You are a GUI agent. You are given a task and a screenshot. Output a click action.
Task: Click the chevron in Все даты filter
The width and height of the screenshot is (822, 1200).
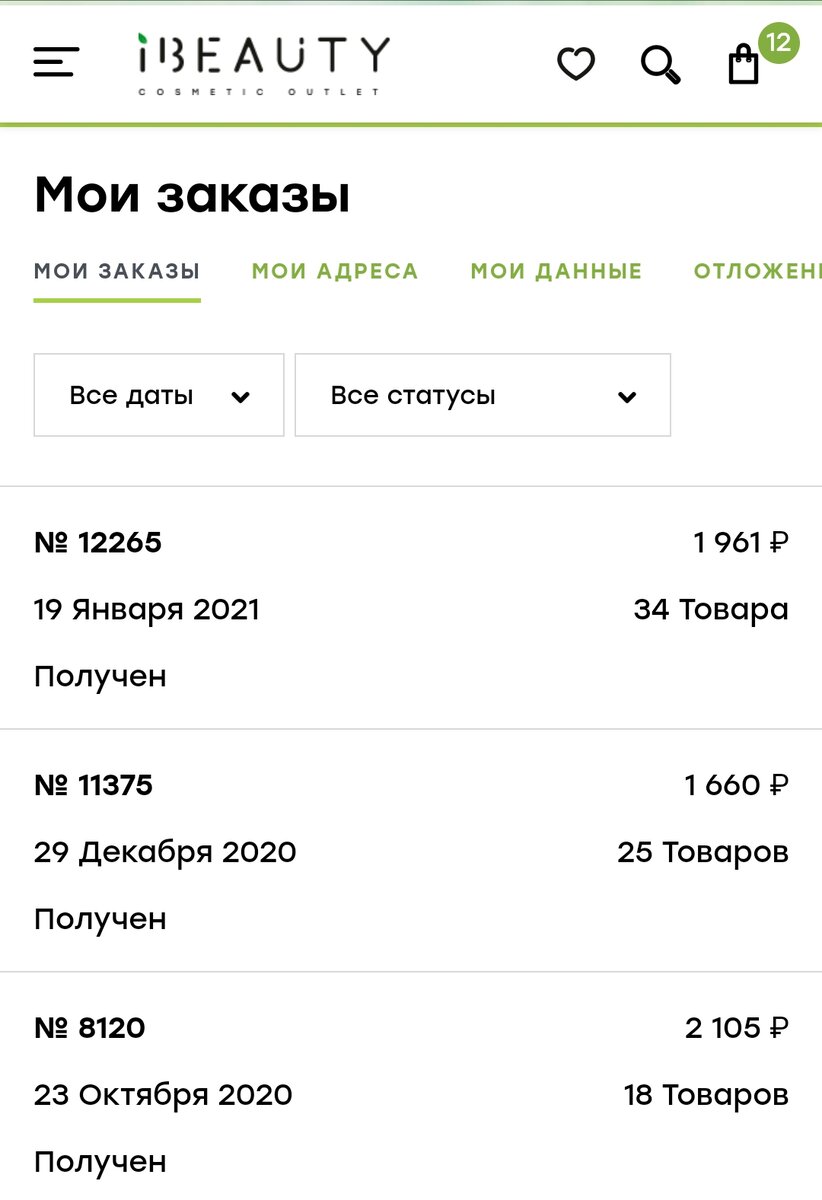(x=240, y=397)
